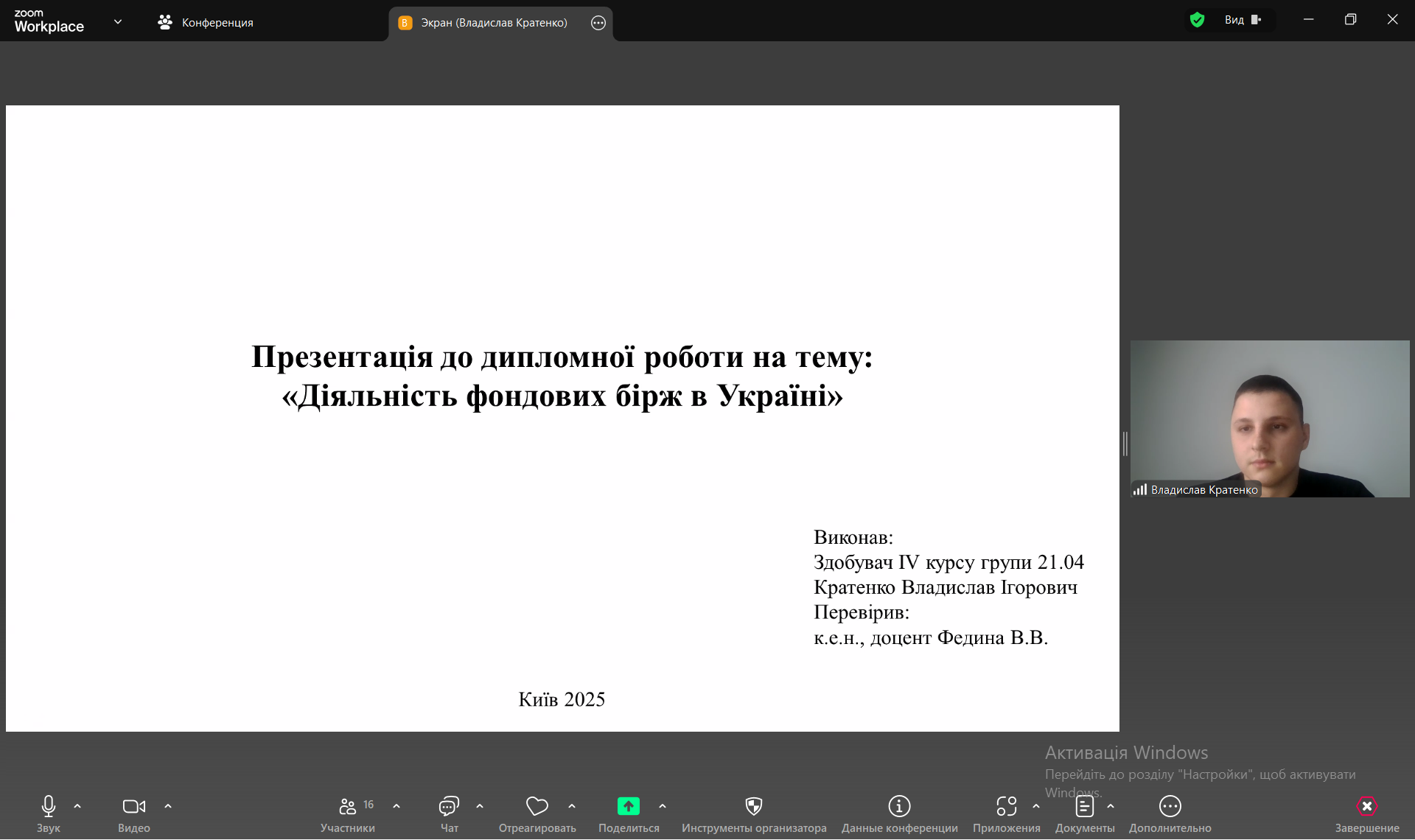Mute the microphone
The image size is (1415, 840).
49,807
